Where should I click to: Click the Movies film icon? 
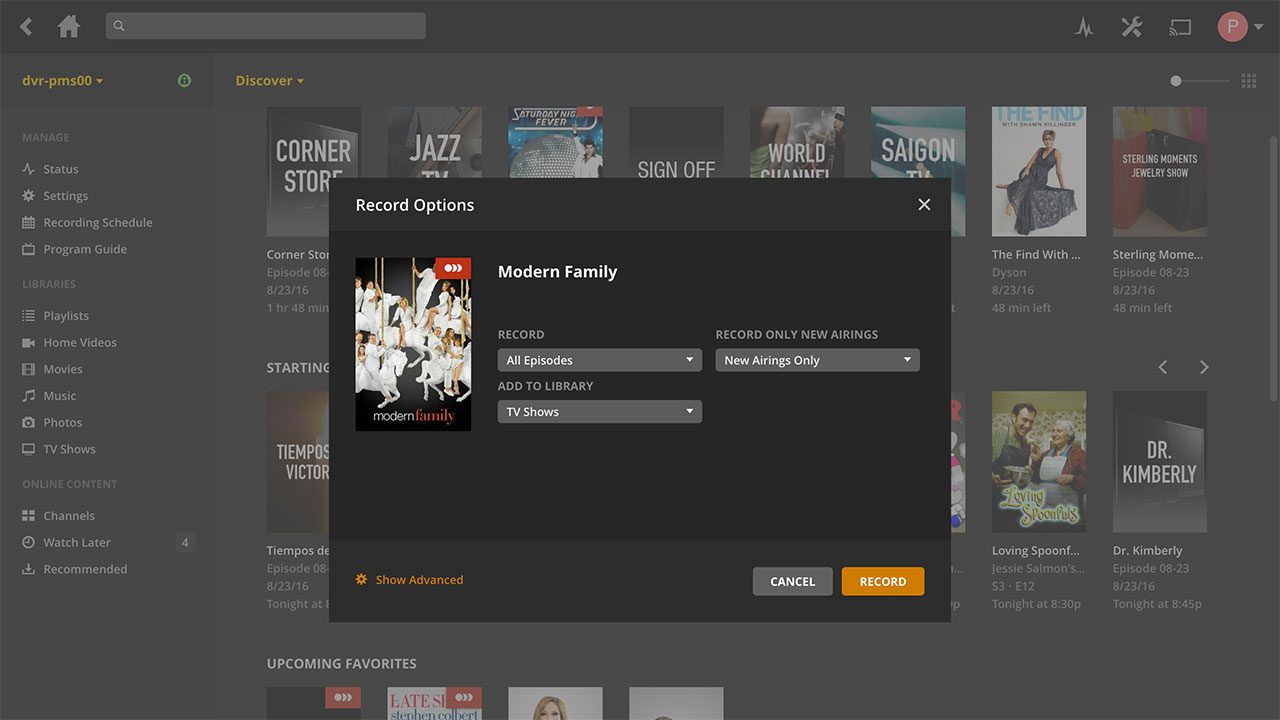tap(28, 369)
